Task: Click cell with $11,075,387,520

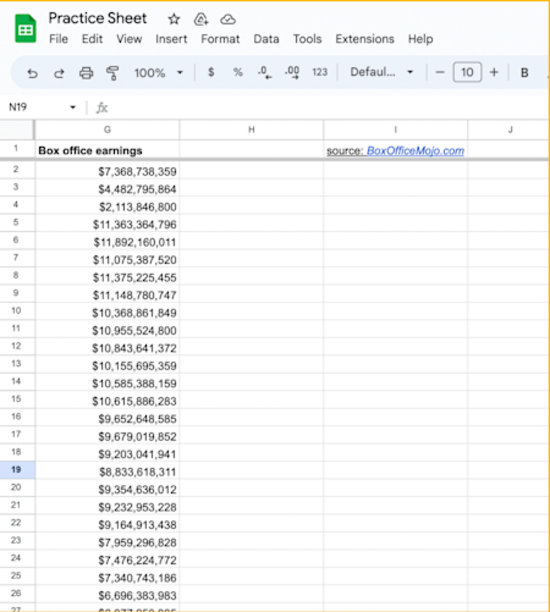Action: 107,260
